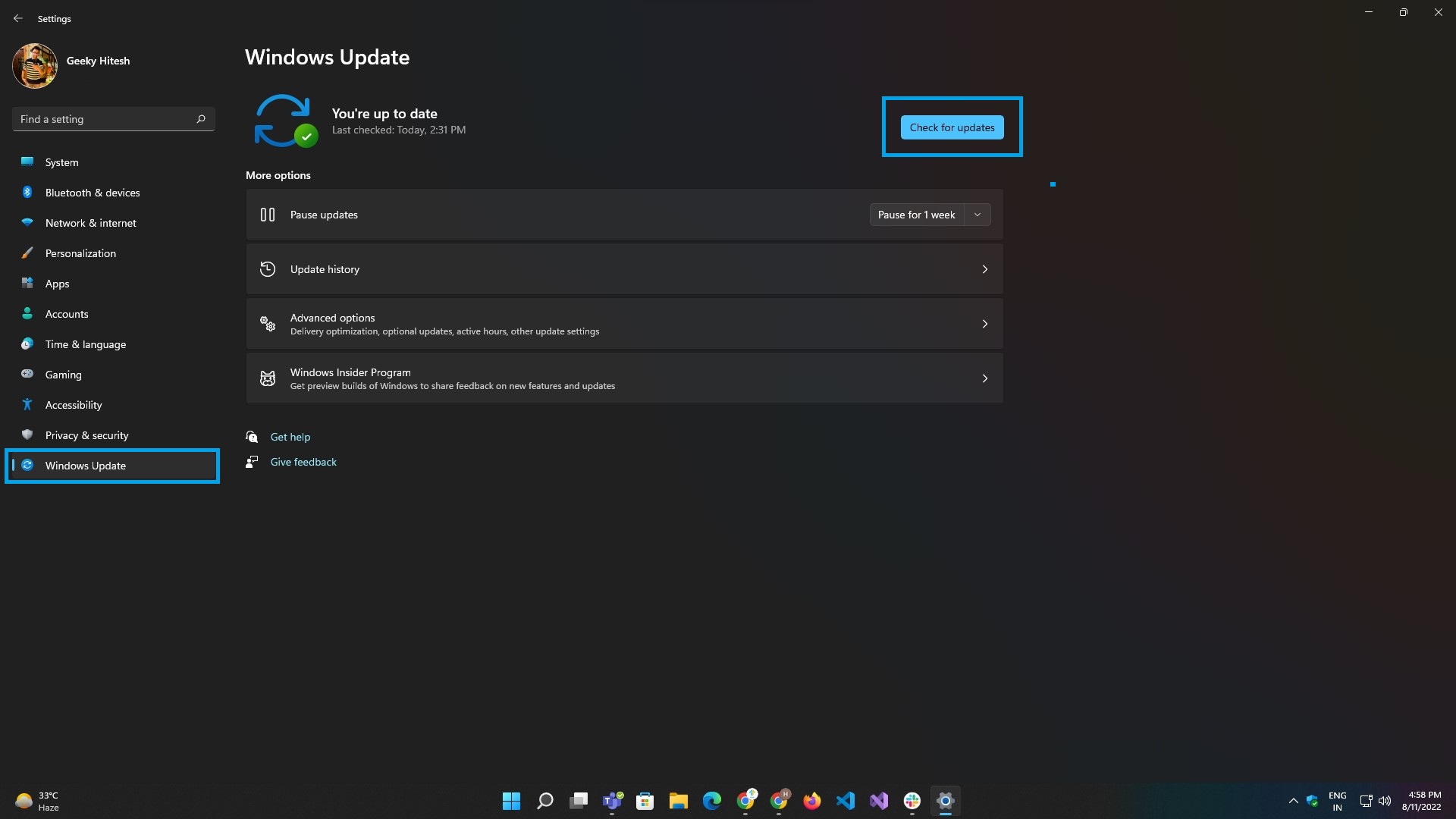The image size is (1456, 819).
Task: Click the Get help icon
Action: 252,437
